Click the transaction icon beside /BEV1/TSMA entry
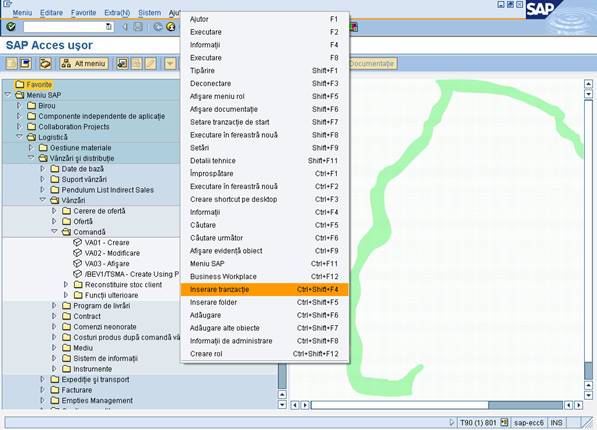Screen dimensions: 597x430 tap(77, 274)
